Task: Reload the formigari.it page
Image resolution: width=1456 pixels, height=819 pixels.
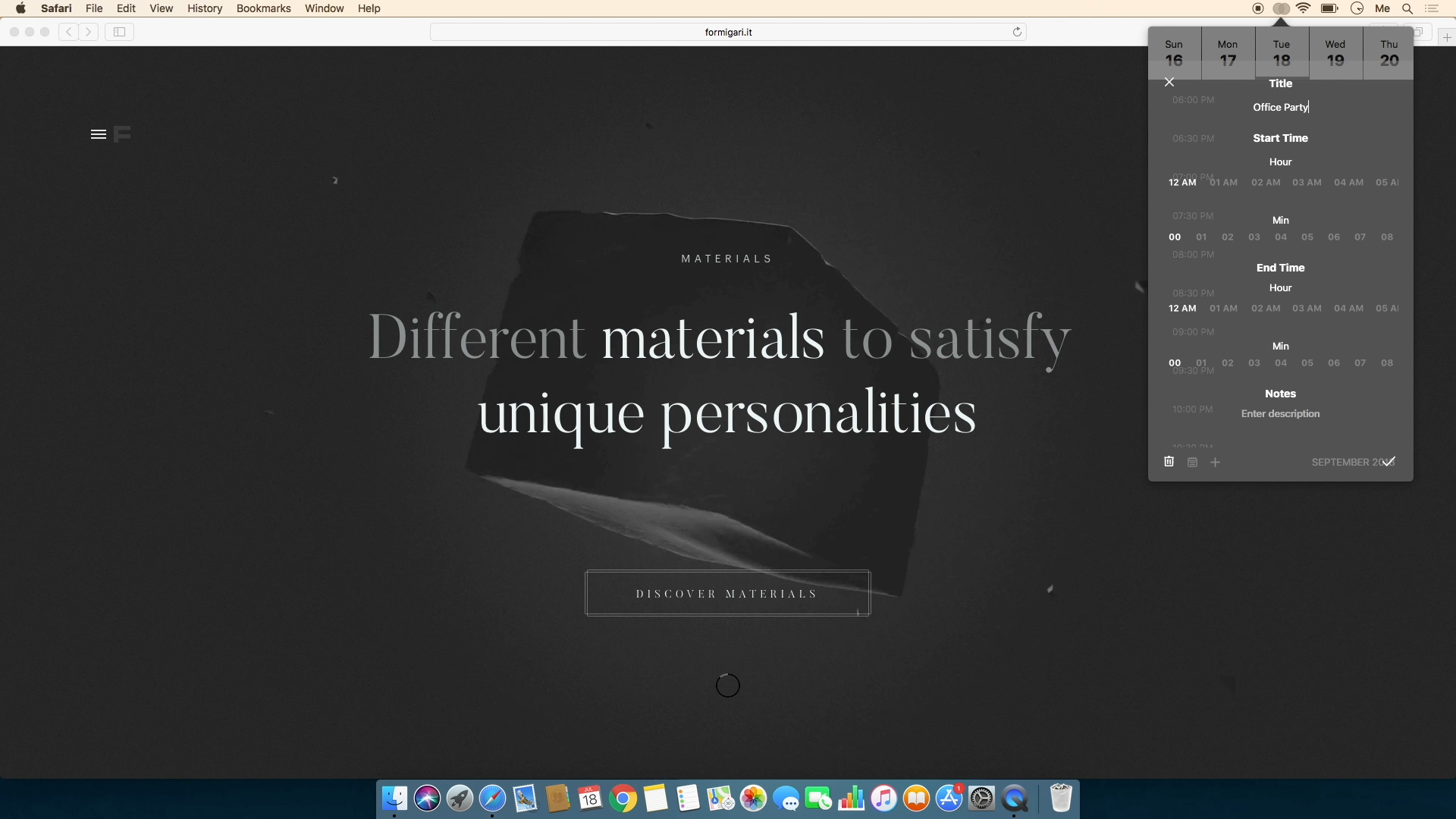Action: pos(1017,32)
